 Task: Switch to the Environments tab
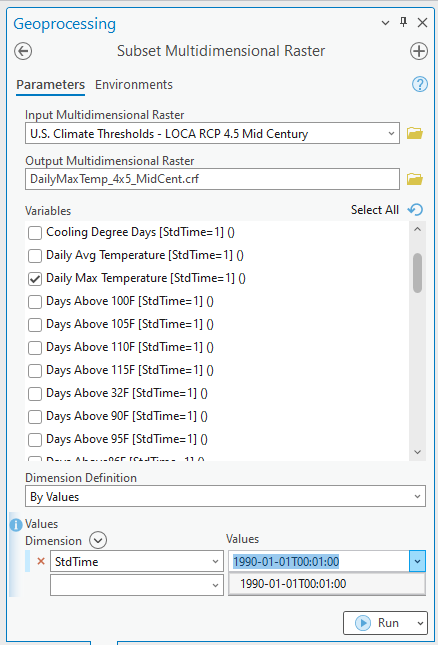134,85
